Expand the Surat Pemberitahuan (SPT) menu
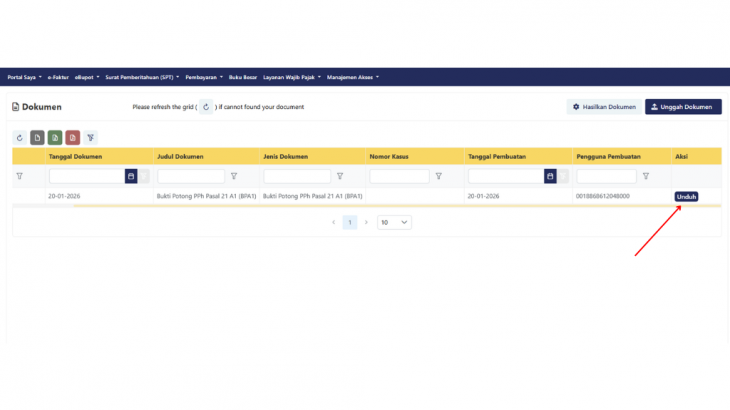 tap(142, 77)
